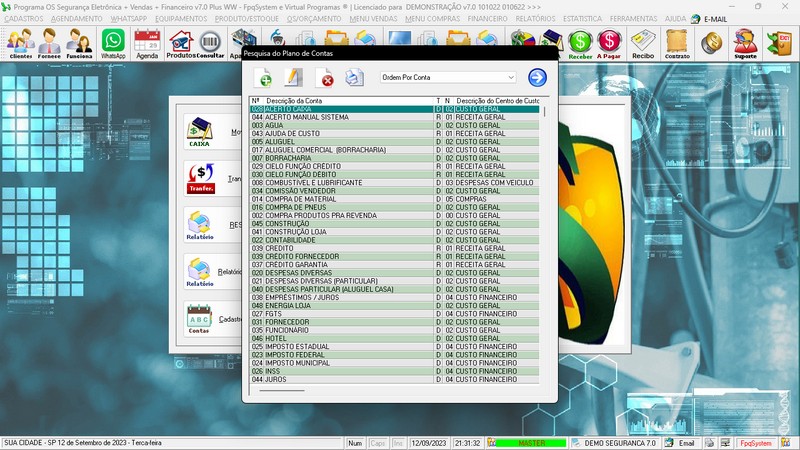The width and height of the screenshot is (800, 450).
Task: Click the print accounts list icon
Action: coord(354,78)
